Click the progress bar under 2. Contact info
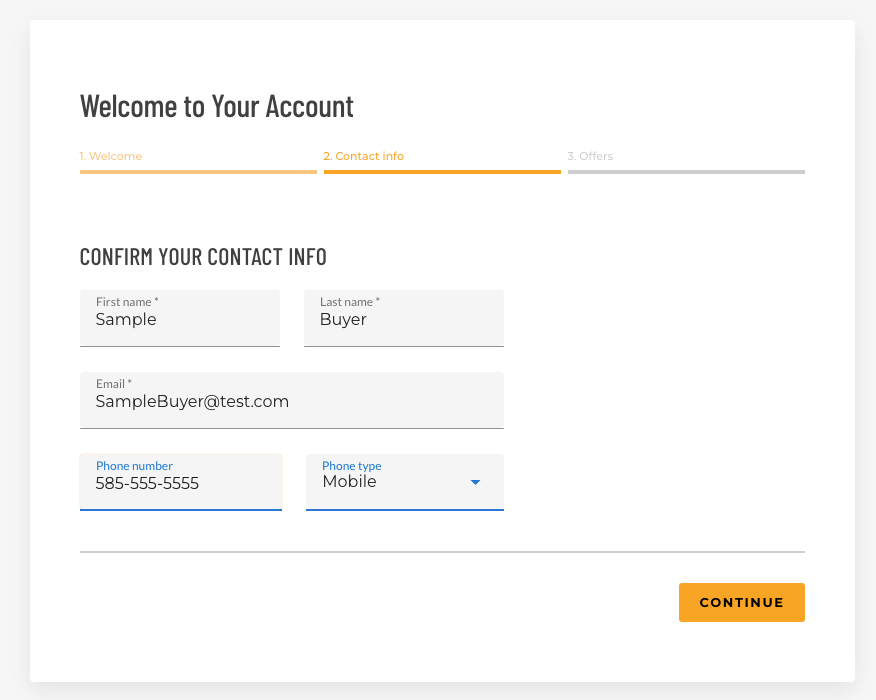Screen dimensions: 876x700 point(442,172)
